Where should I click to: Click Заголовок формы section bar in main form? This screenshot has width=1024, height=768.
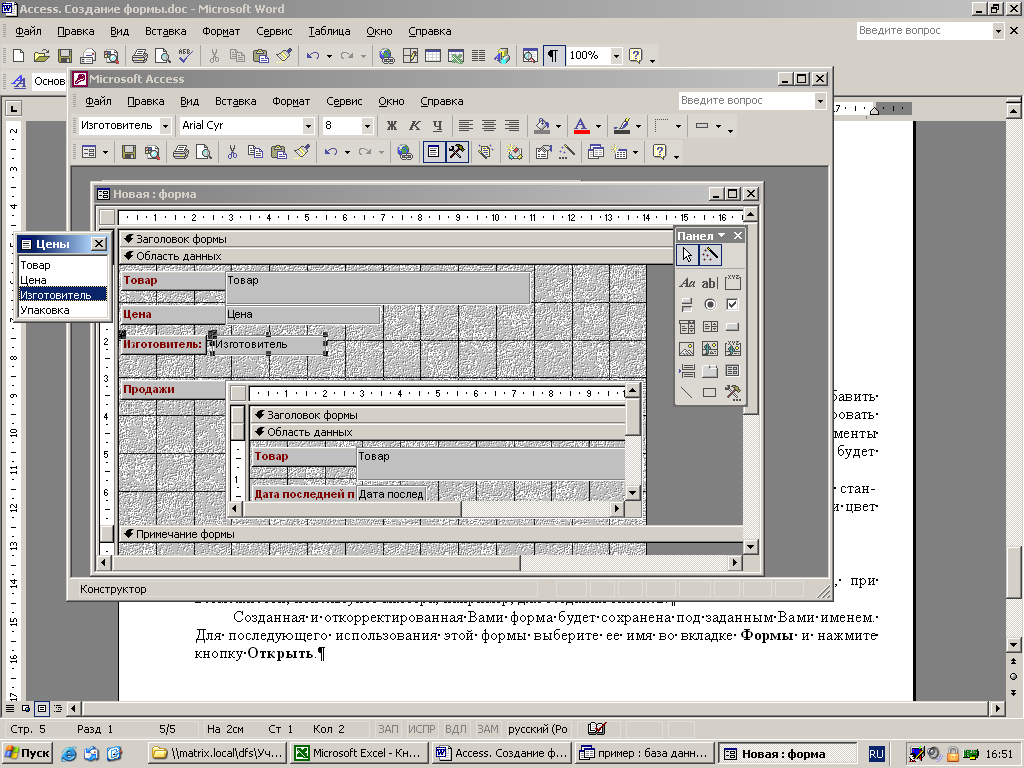tap(395, 239)
